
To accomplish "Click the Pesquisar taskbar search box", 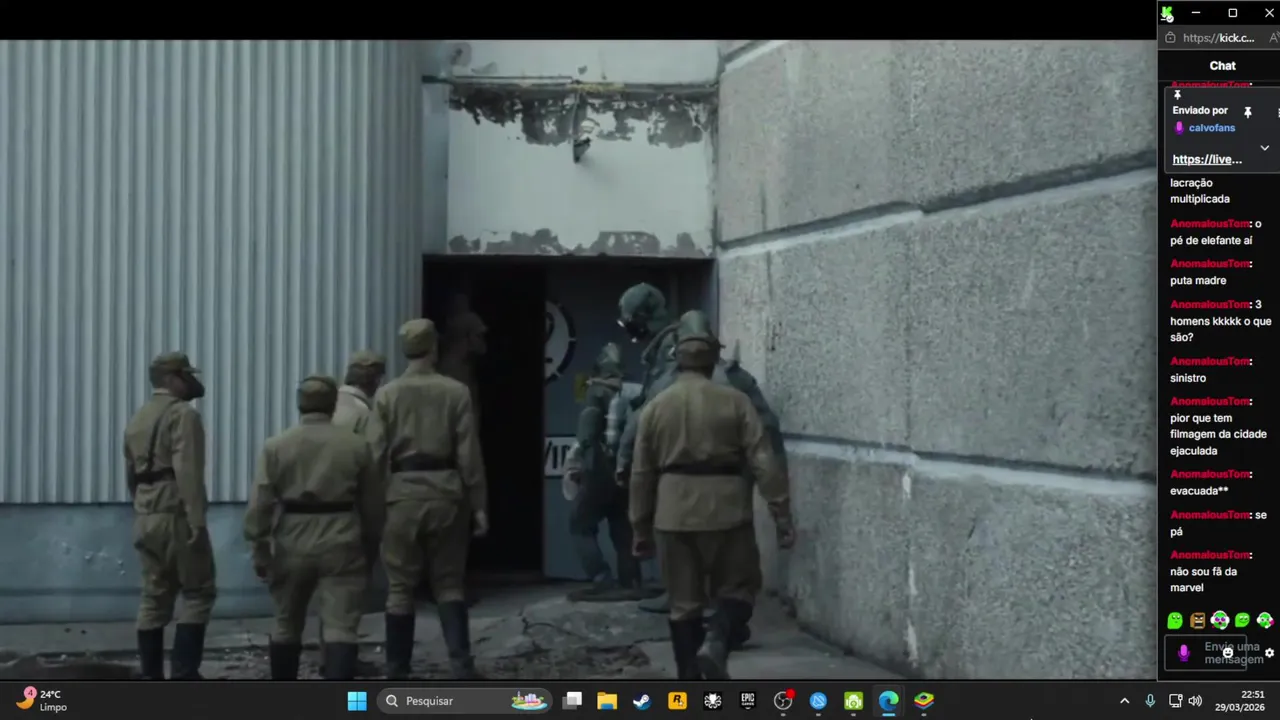I will click(465, 701).
